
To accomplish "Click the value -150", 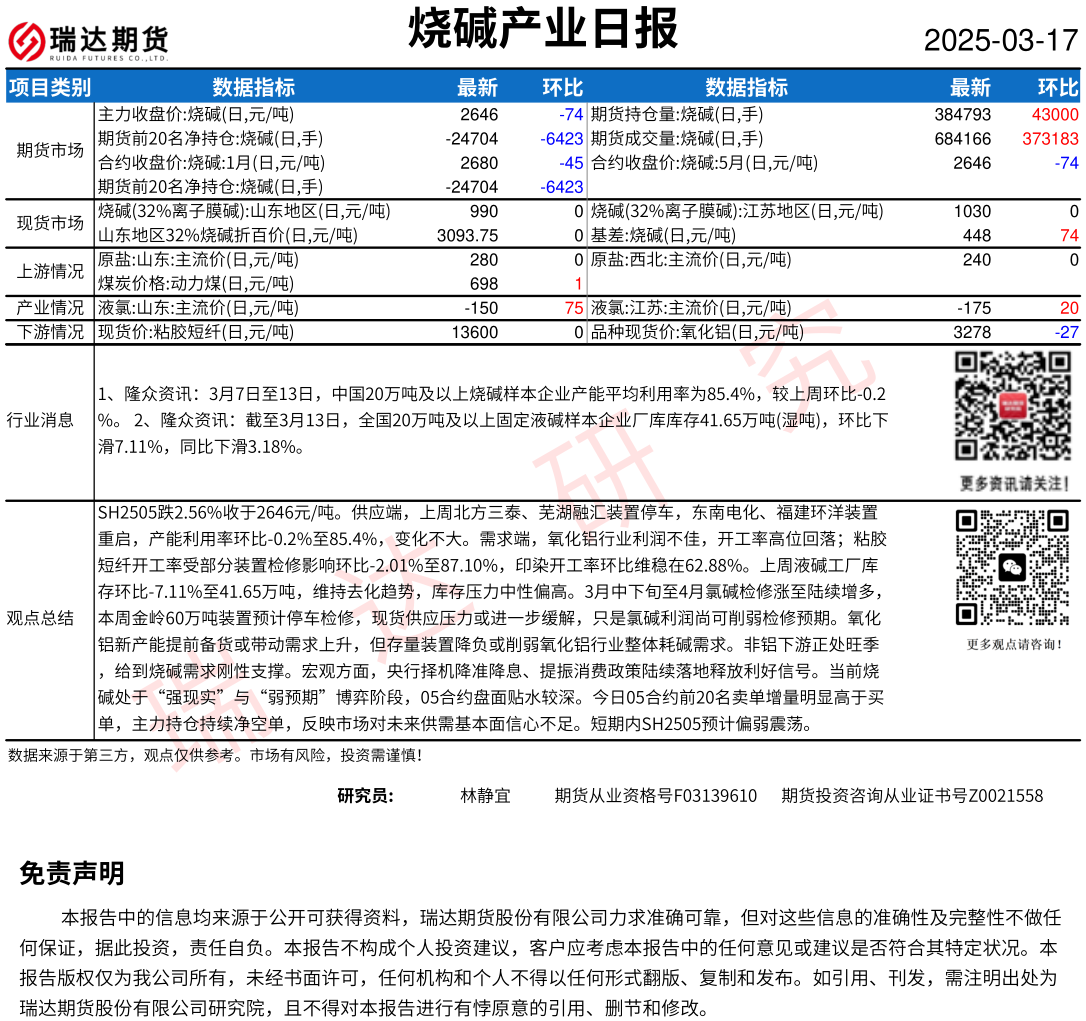I will coord(481,308).
